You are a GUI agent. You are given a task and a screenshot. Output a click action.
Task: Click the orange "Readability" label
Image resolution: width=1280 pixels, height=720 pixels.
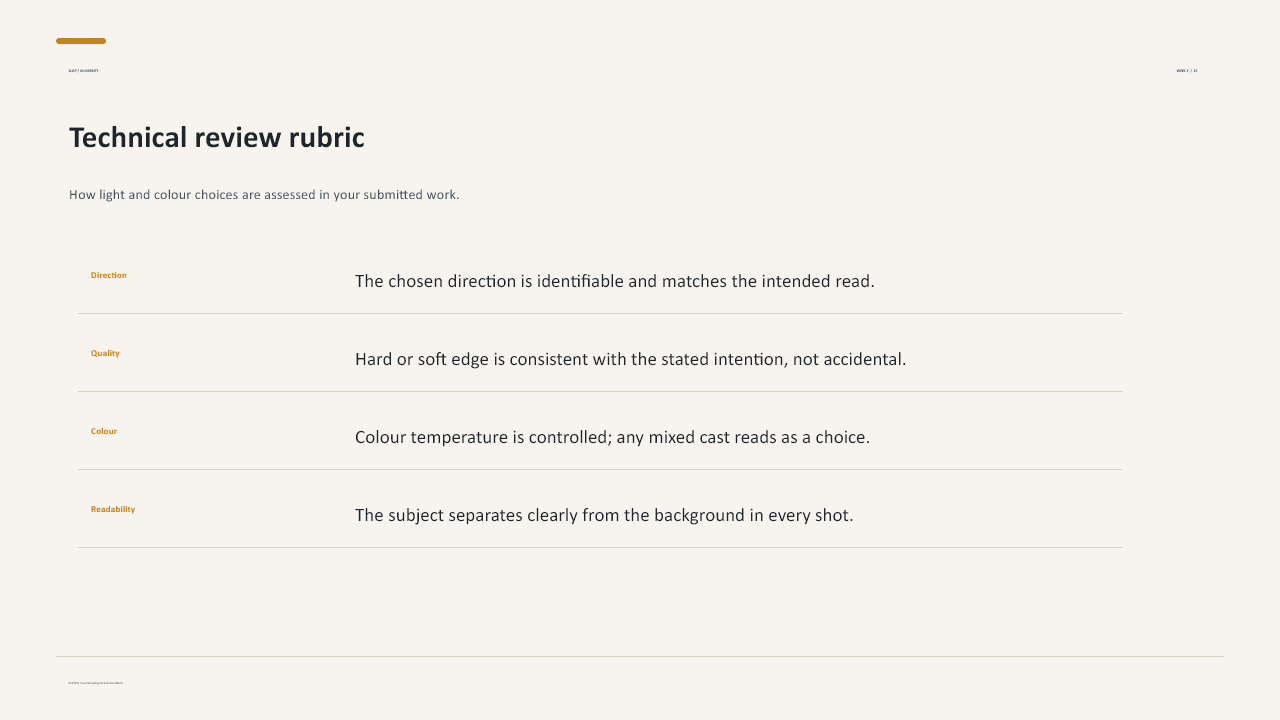tap(113, 509)
